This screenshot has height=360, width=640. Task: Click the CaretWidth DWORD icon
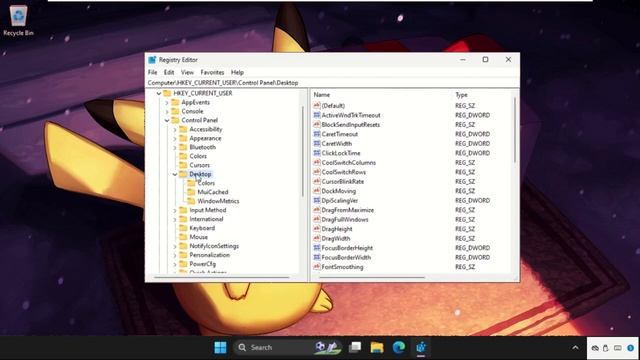tap(317, 143)
